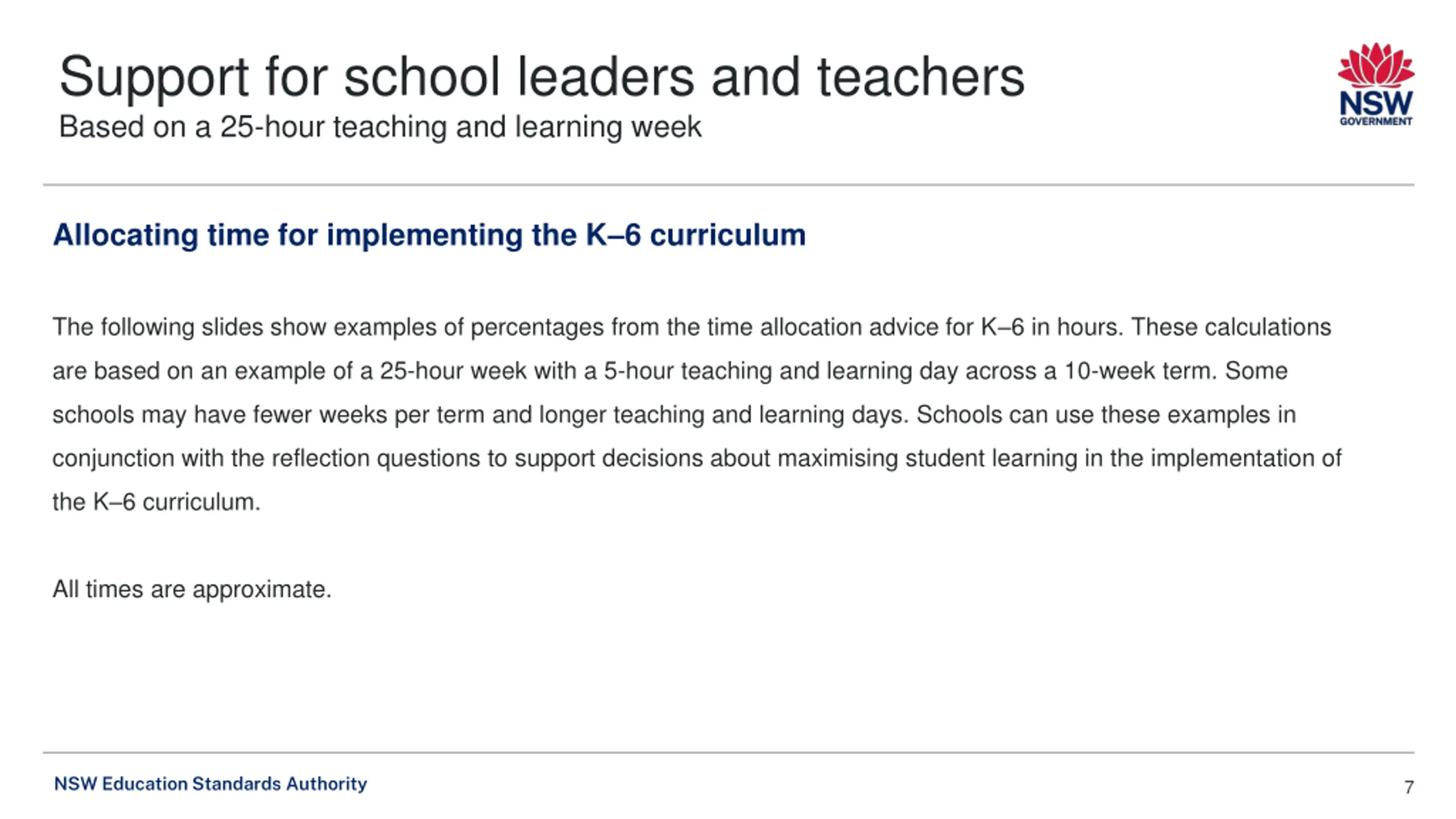Click the phrase 10-week term in the paragraph
This screenshot has height=819, width=1456.
coord(1140,371)
